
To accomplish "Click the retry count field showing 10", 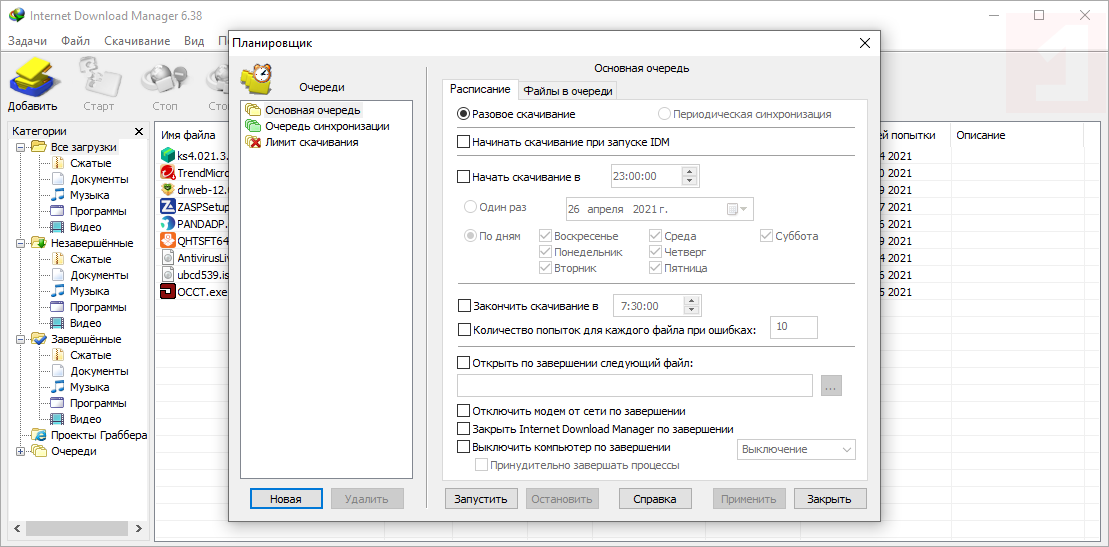I will click(x=794, y=327).
